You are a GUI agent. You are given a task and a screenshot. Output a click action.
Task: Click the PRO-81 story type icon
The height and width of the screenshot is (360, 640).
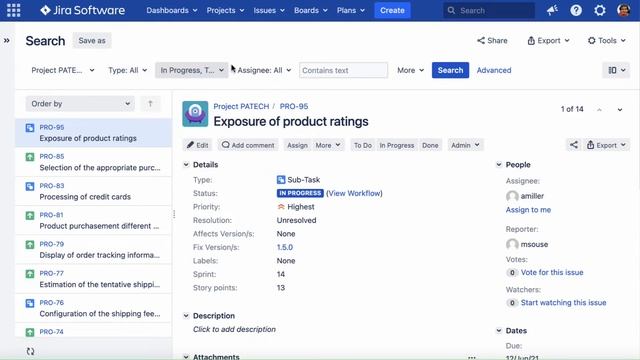(30, 215)
